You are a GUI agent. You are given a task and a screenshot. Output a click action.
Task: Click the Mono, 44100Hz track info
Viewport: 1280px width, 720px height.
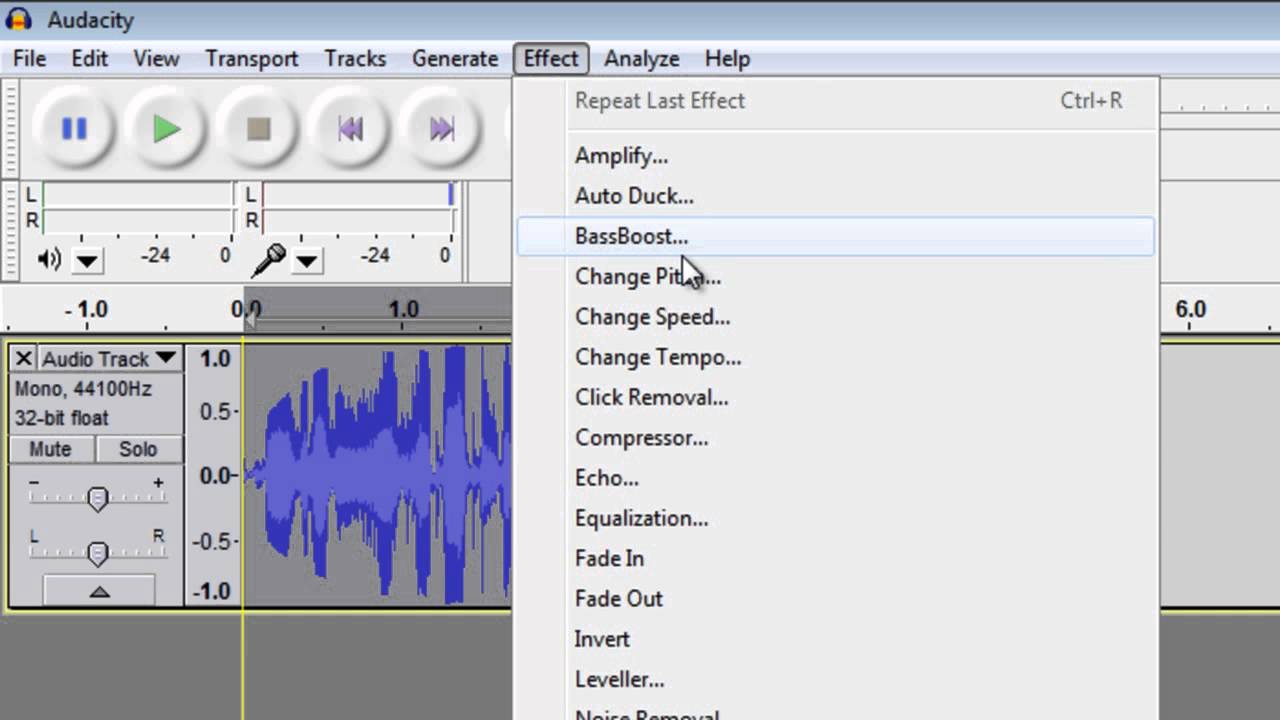pos(83,388)
